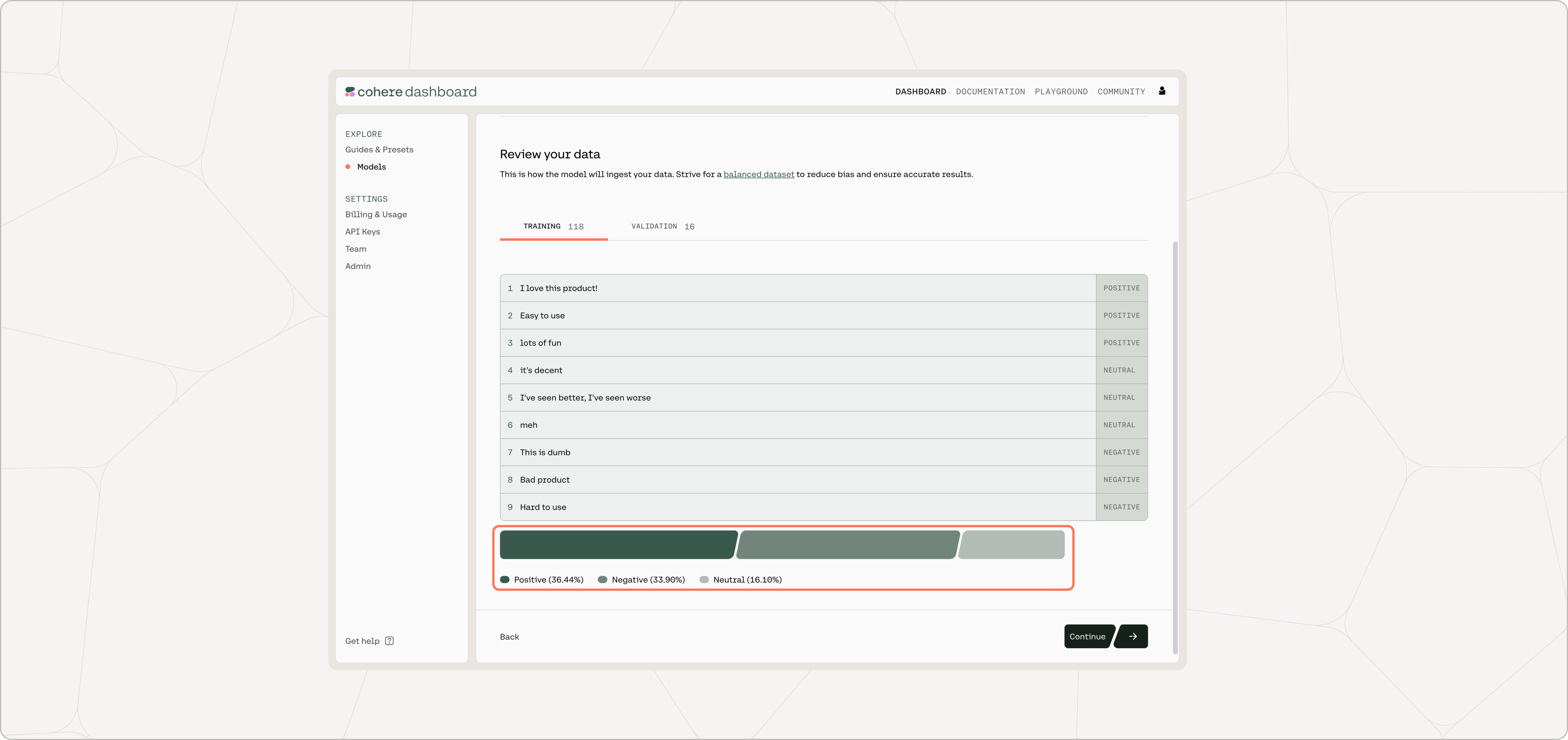The width and height of the screenshot is (1568, 740).
Task: Click the Cohere logo icon
Action: coord(350,91)
